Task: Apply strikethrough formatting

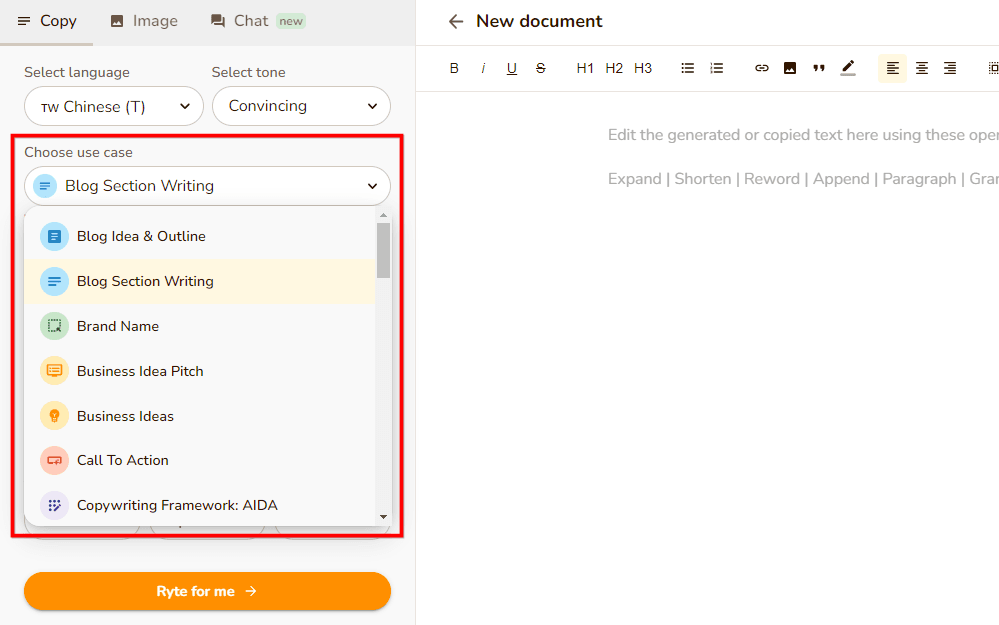Action: click(x=541, y=68)
